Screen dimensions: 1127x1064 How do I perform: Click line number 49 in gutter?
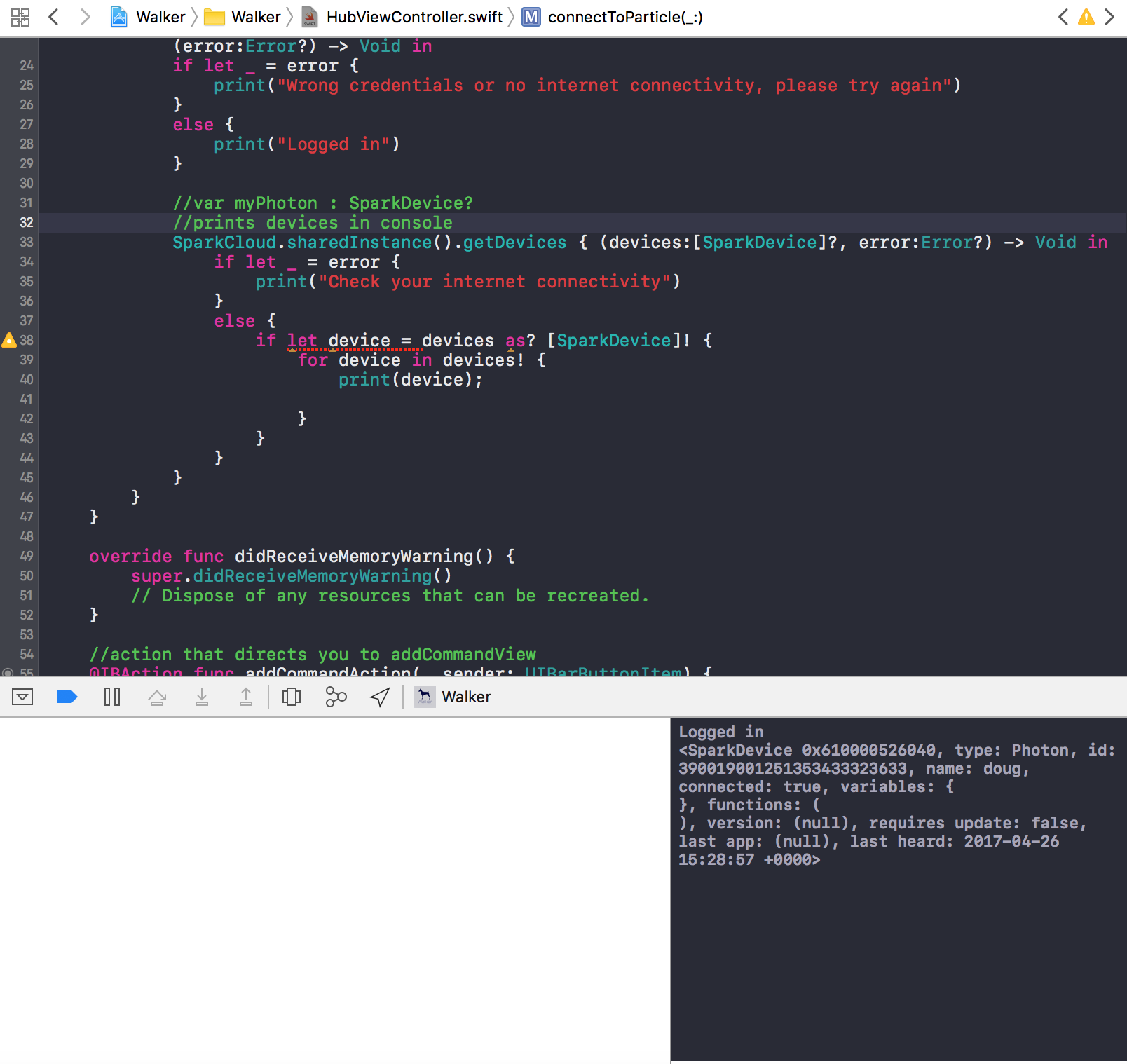pos(26,557)
